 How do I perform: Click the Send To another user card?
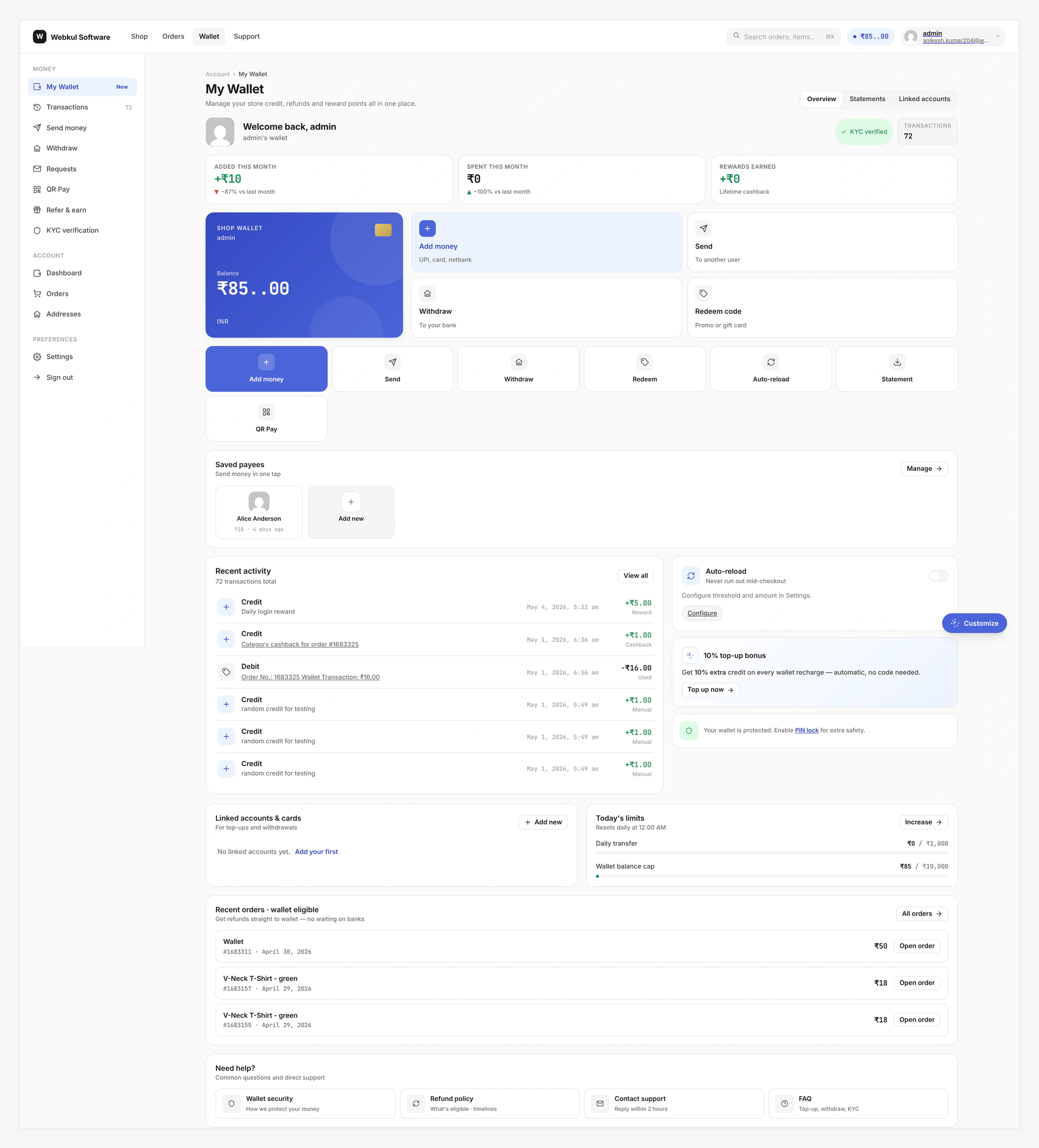(x=822, y=242)
